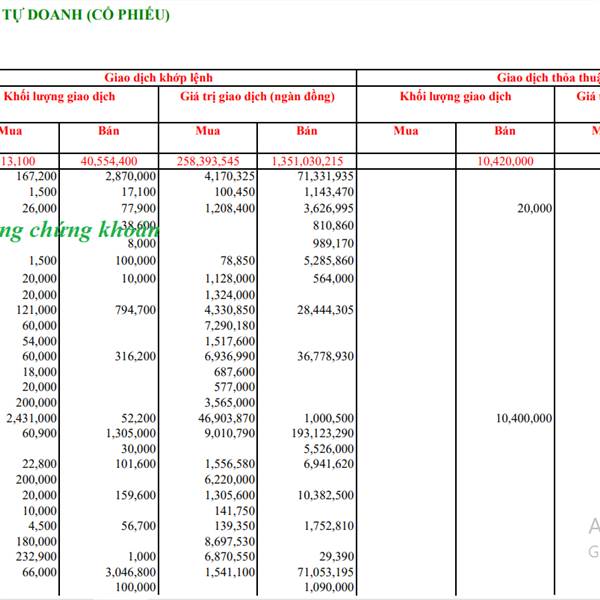Click the cell '3,046,800'

(131, 572)
